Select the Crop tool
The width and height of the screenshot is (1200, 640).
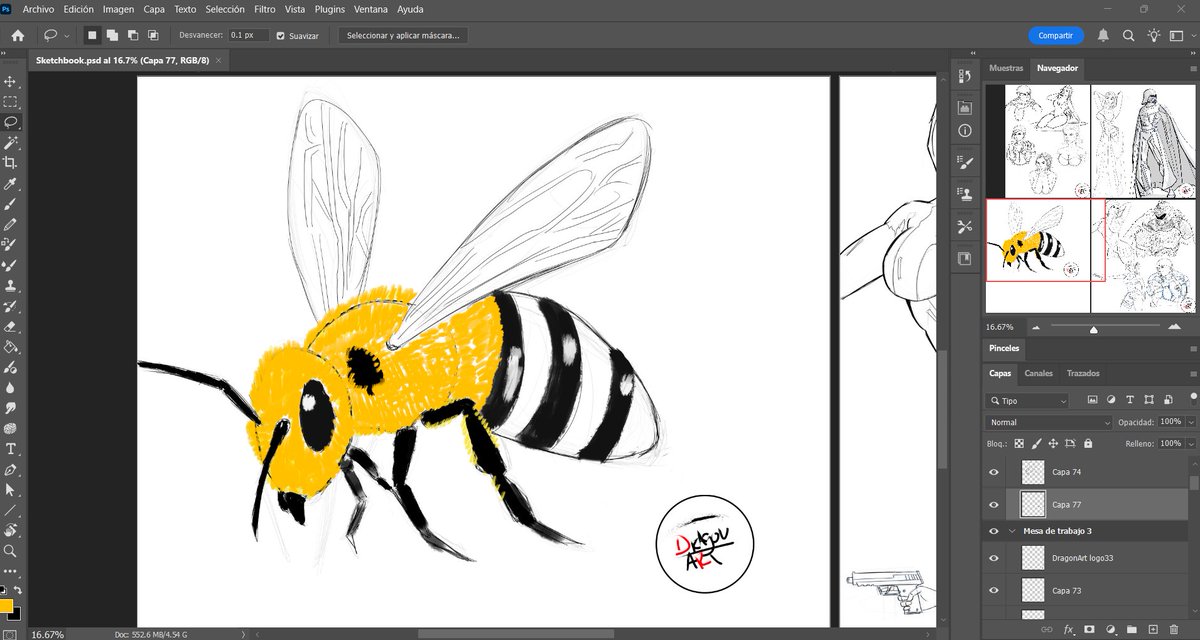point(10,162)
